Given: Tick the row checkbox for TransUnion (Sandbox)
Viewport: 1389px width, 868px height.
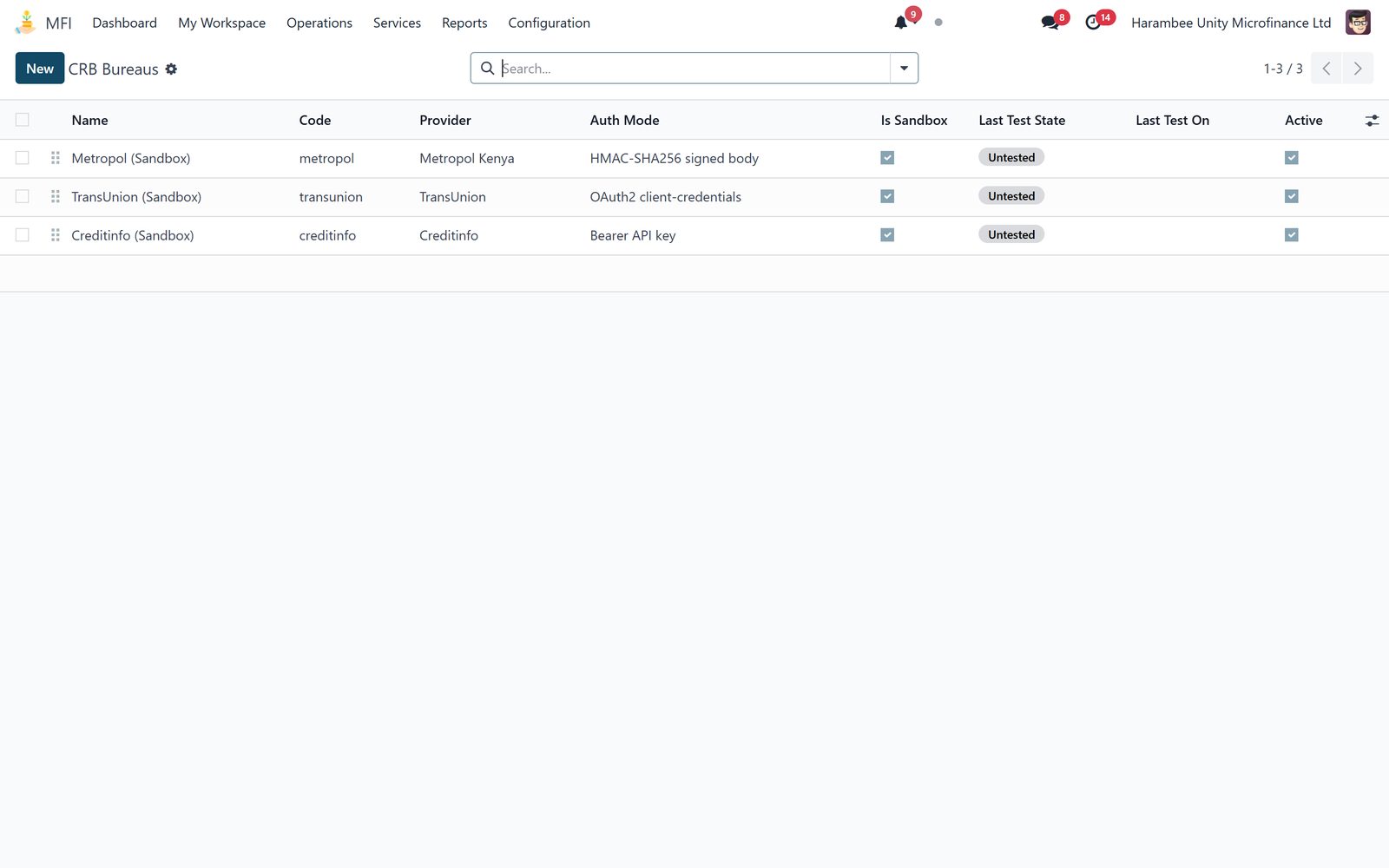Looking at the screenshot, I should click(23, 197).
